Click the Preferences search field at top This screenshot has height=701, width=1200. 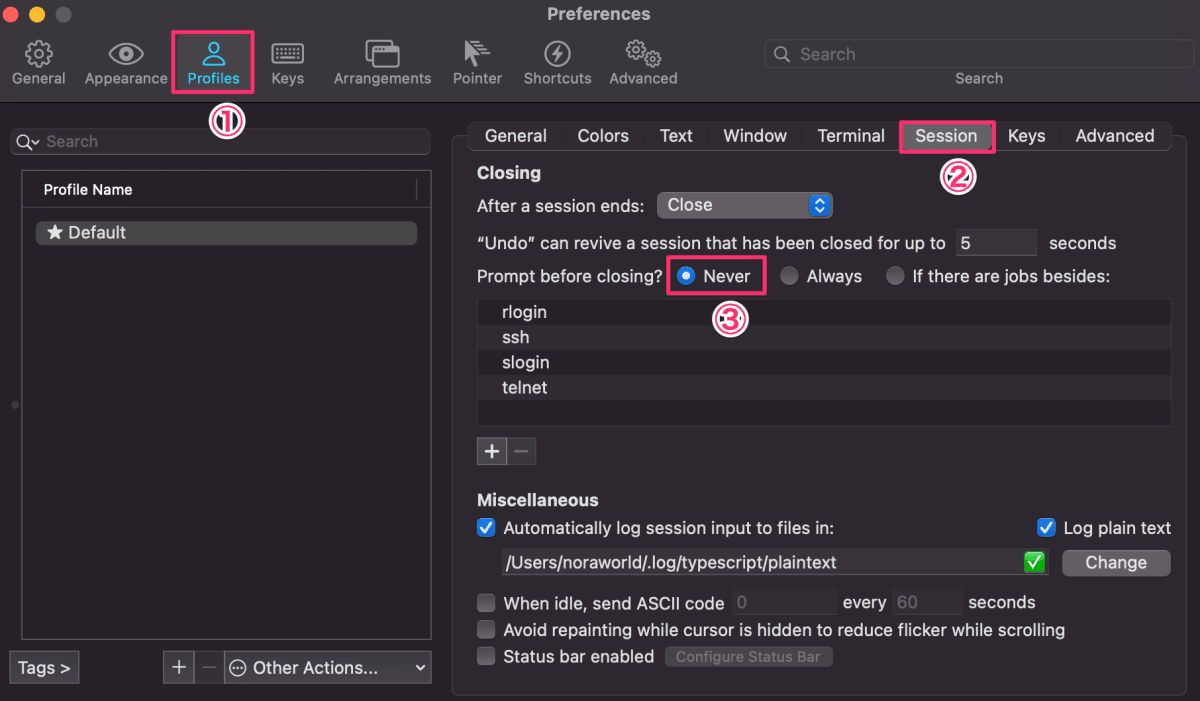pyautogui.click(x=978, y=55)
